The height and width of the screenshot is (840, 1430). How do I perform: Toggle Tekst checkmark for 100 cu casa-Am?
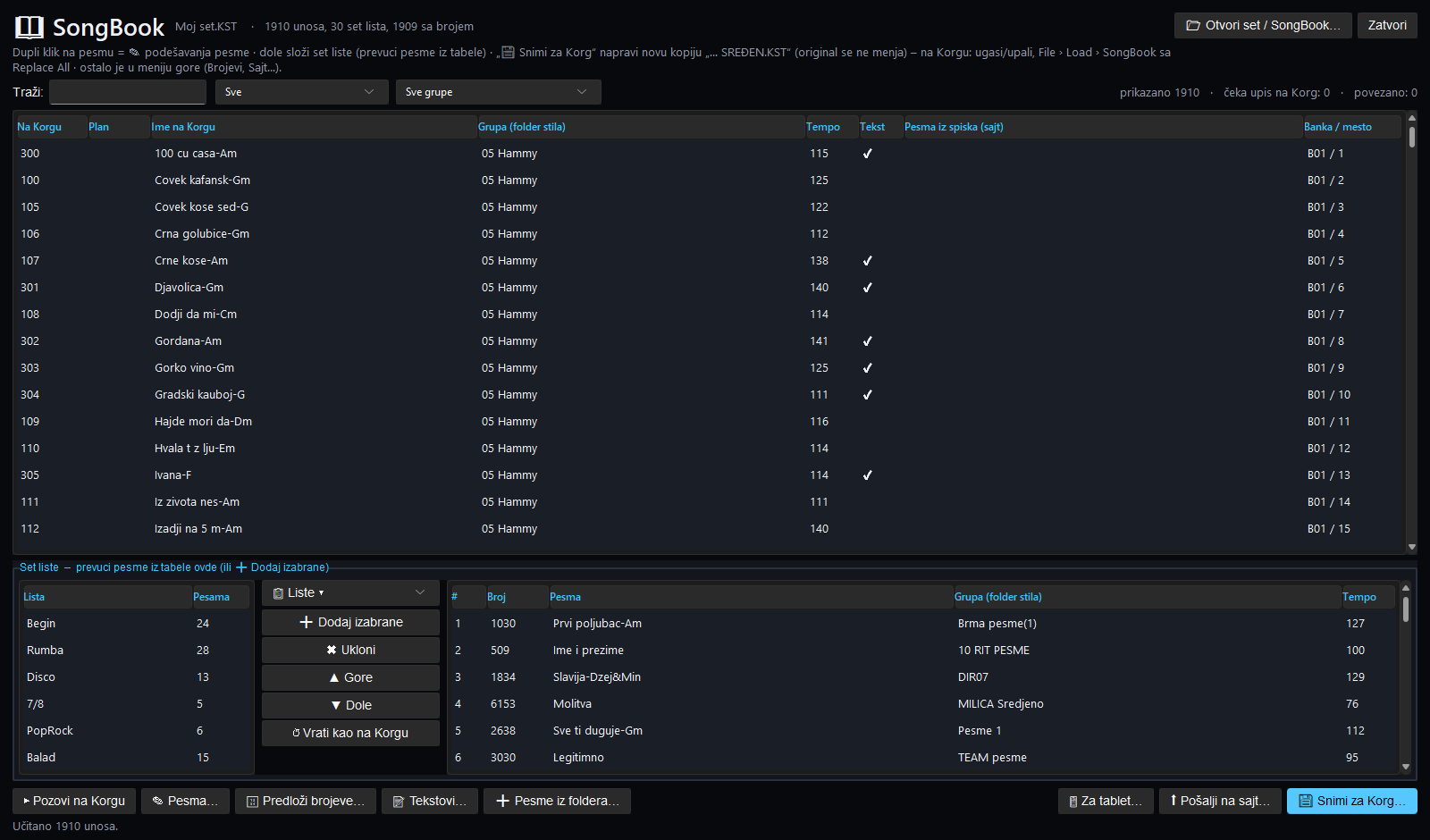coord(867,154)
